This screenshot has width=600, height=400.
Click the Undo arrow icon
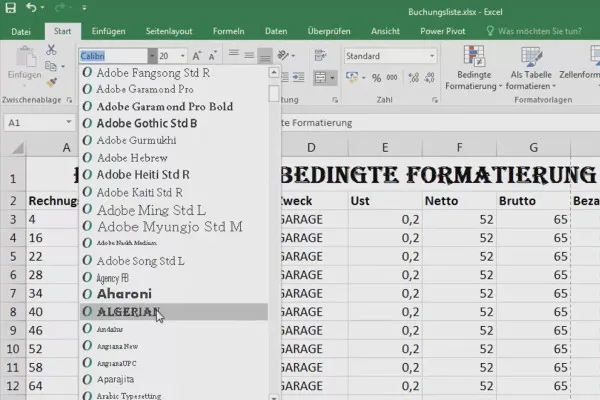coord(33,9)
